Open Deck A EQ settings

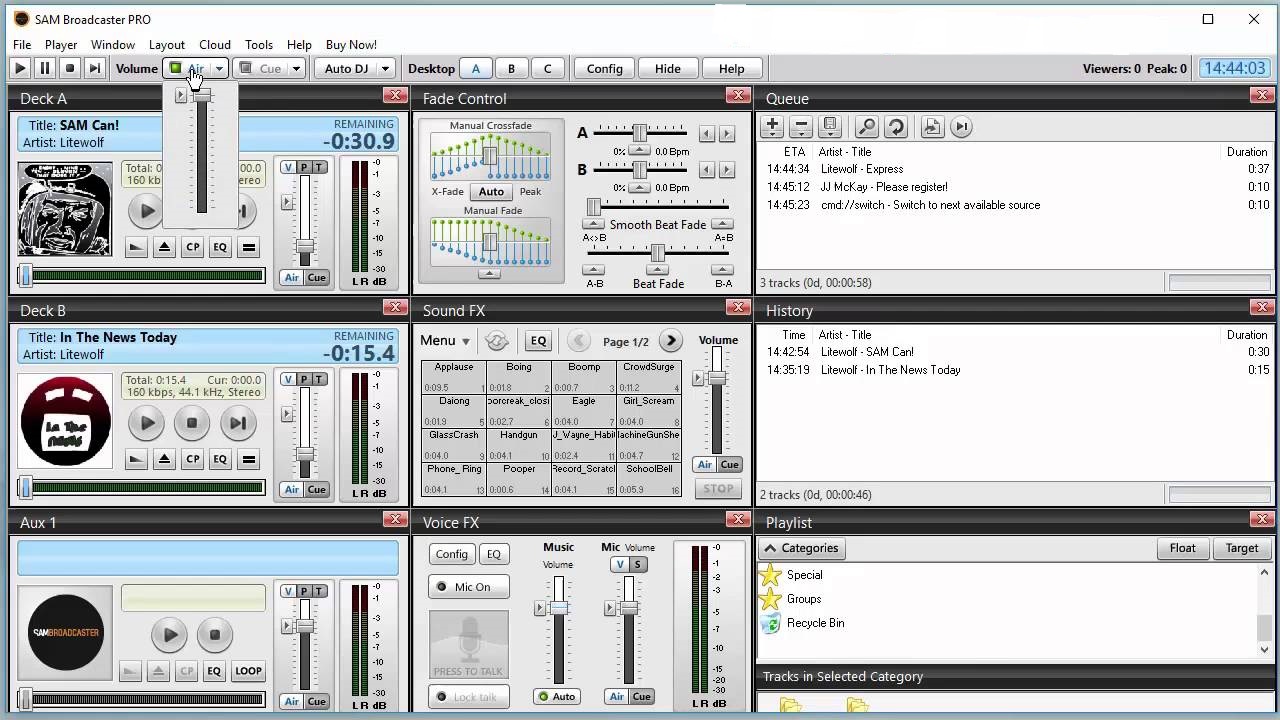coord(220,247)
